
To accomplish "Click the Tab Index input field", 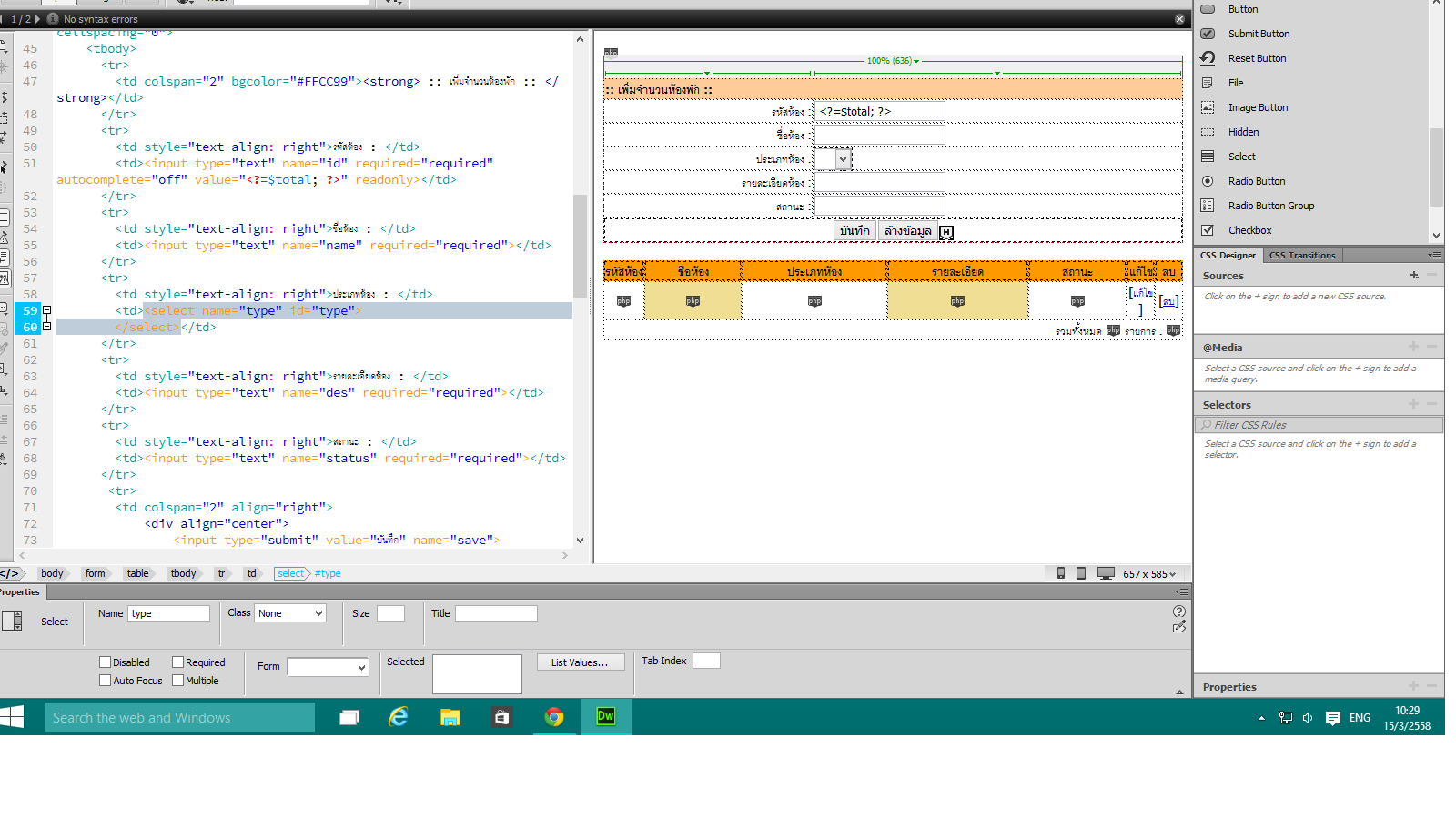I will (x=706, y=661).
